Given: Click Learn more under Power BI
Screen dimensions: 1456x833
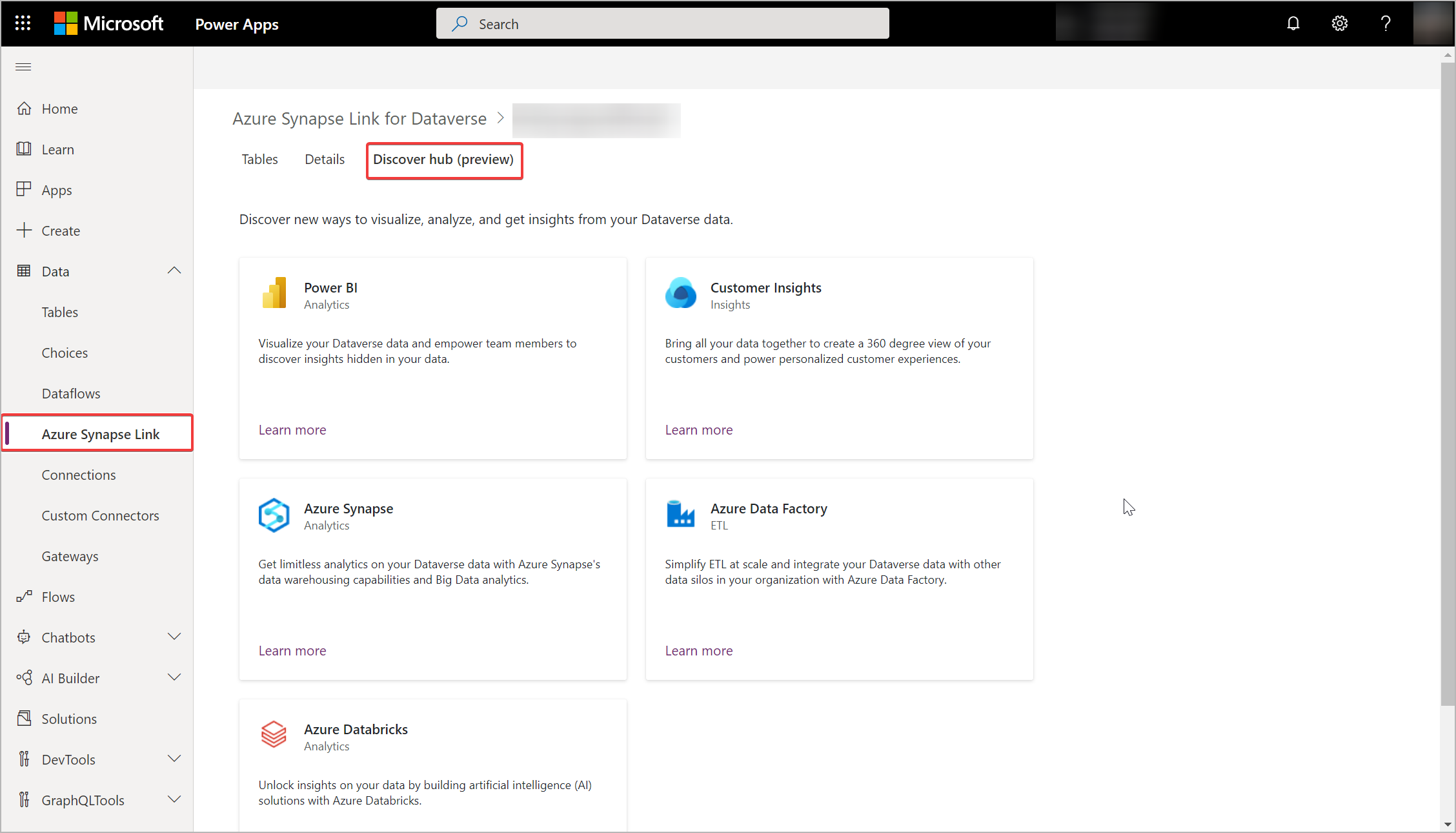Looking at the screenshot, I should (x=292, y=429).
